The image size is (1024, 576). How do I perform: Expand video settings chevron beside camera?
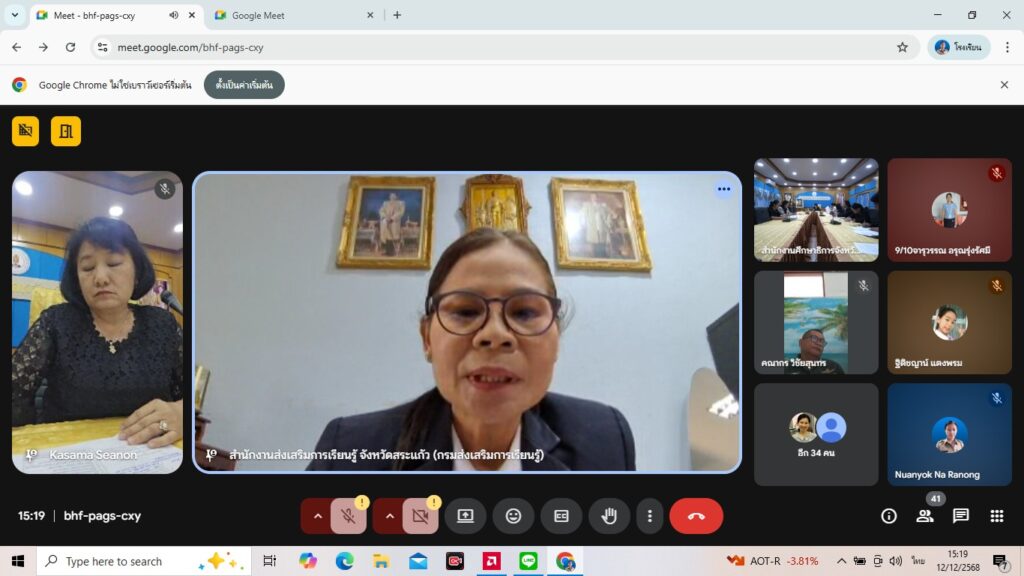tap(390, 516)
